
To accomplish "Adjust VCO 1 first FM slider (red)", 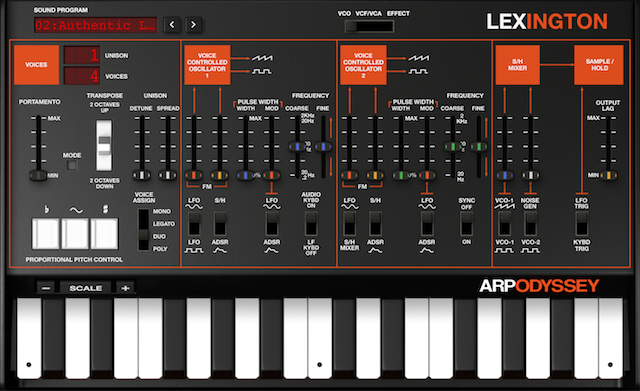I will pyautogui.click(x=193, y=176).
